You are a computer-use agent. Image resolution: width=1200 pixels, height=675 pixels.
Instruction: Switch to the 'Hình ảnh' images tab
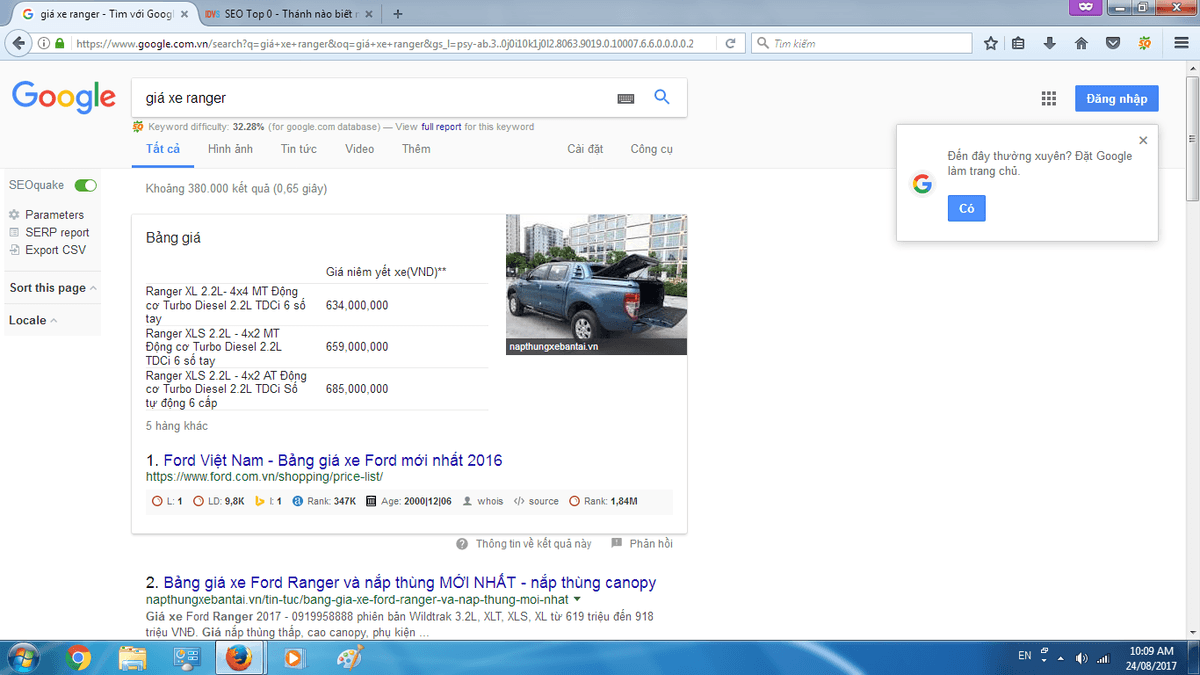(x=230, y=149)
